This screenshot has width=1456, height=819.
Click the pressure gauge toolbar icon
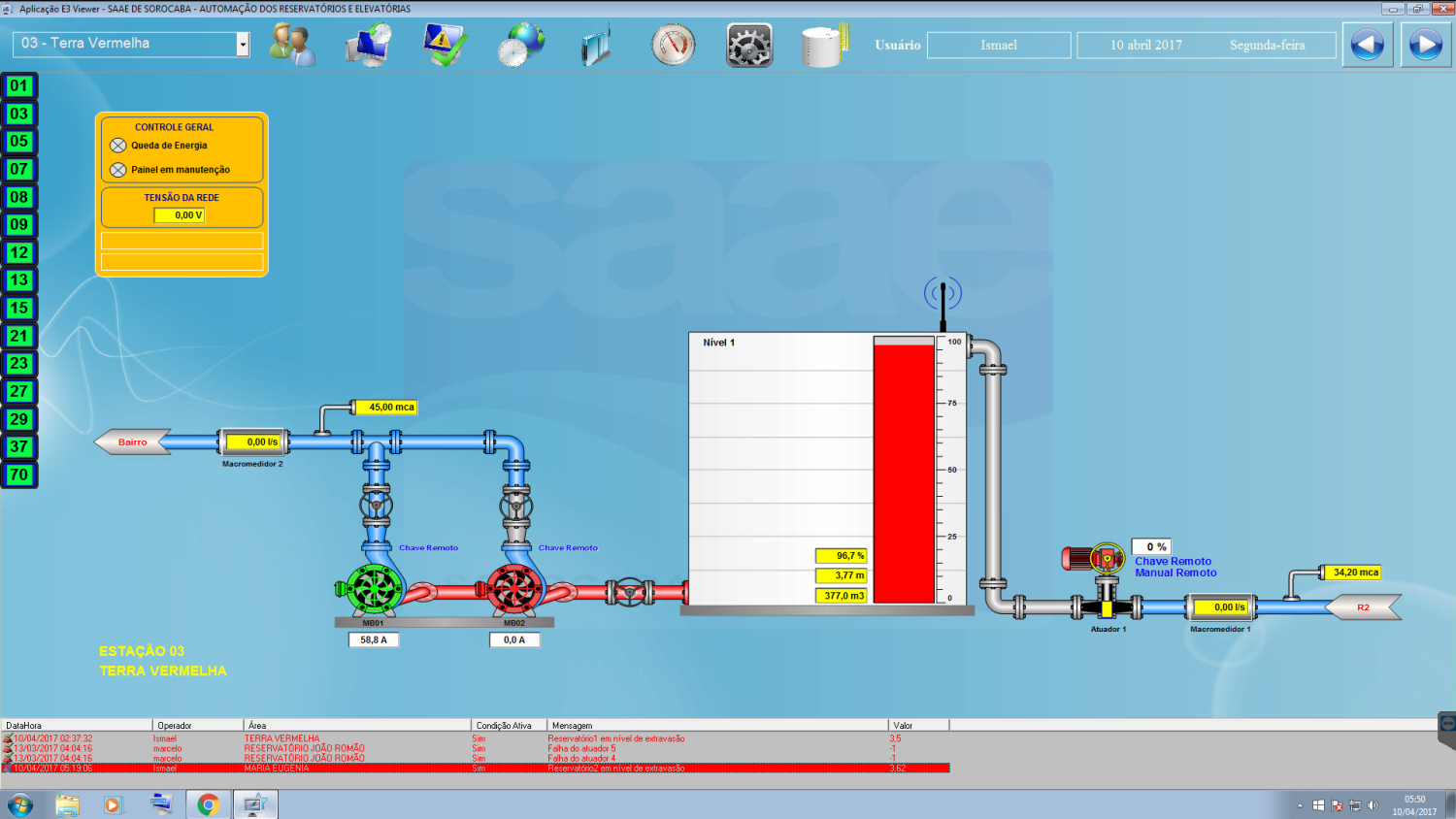pyautogui.click(x=673, y=45)
